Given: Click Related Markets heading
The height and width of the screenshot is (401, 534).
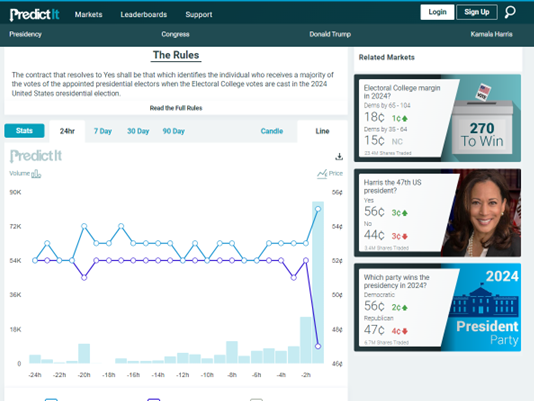Looking at the screenshot, I should pyautogui.click(x=387, y=57).
